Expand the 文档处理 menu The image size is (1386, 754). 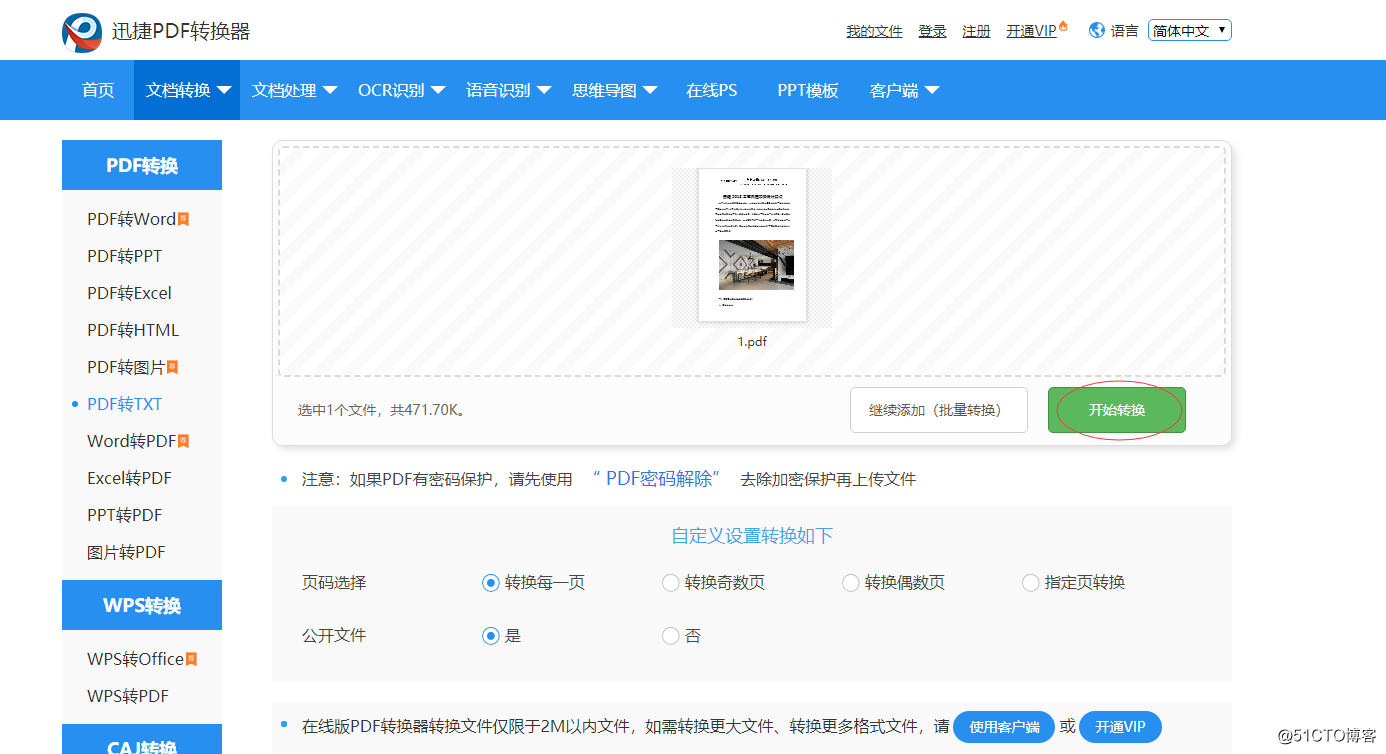[x=294, y=90]
